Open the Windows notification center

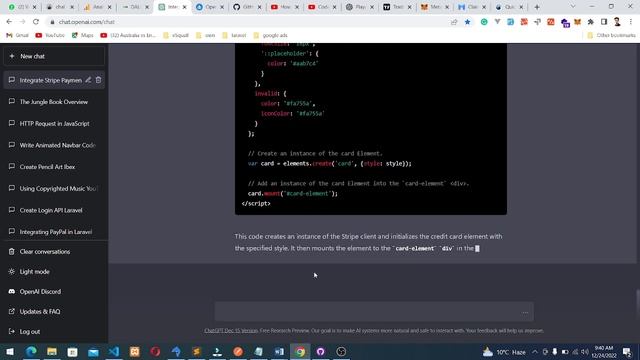tap(627, 351)
